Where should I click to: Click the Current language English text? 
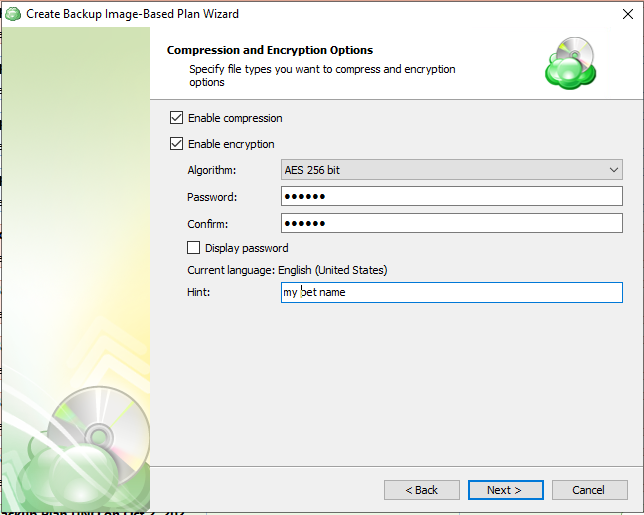pos(287,270)
